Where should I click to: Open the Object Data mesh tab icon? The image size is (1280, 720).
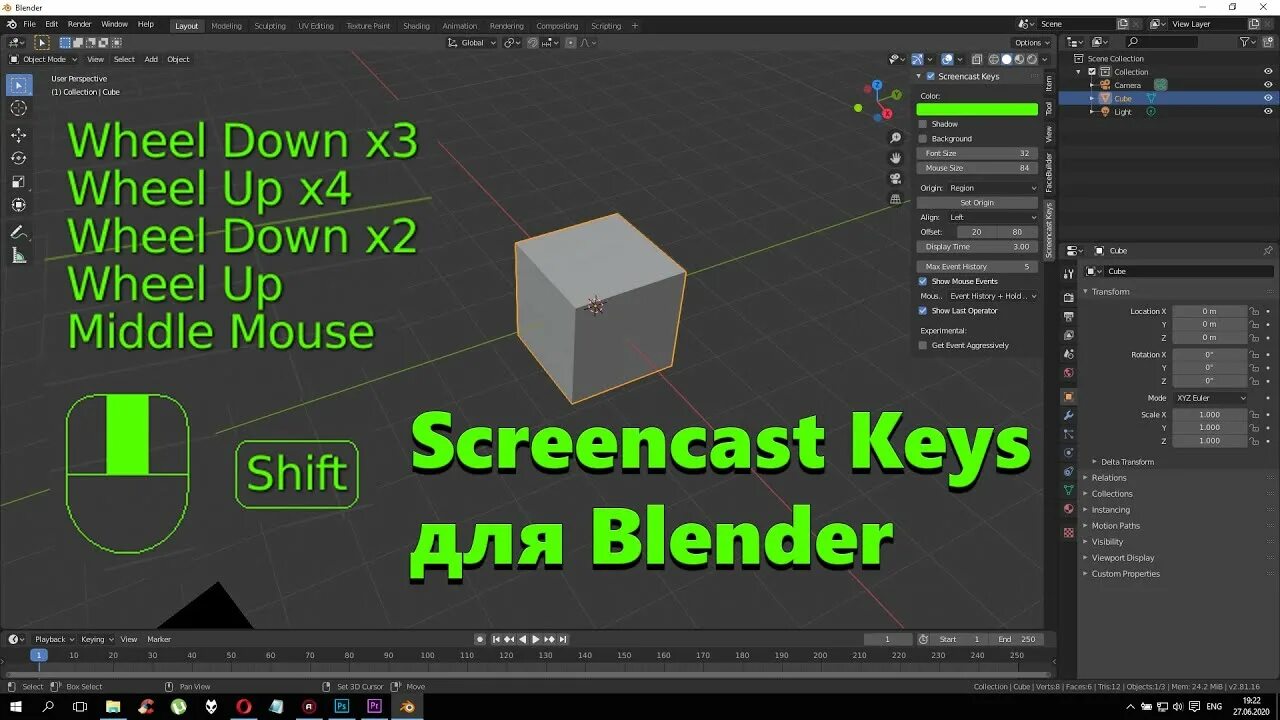tap(1068, 490)
